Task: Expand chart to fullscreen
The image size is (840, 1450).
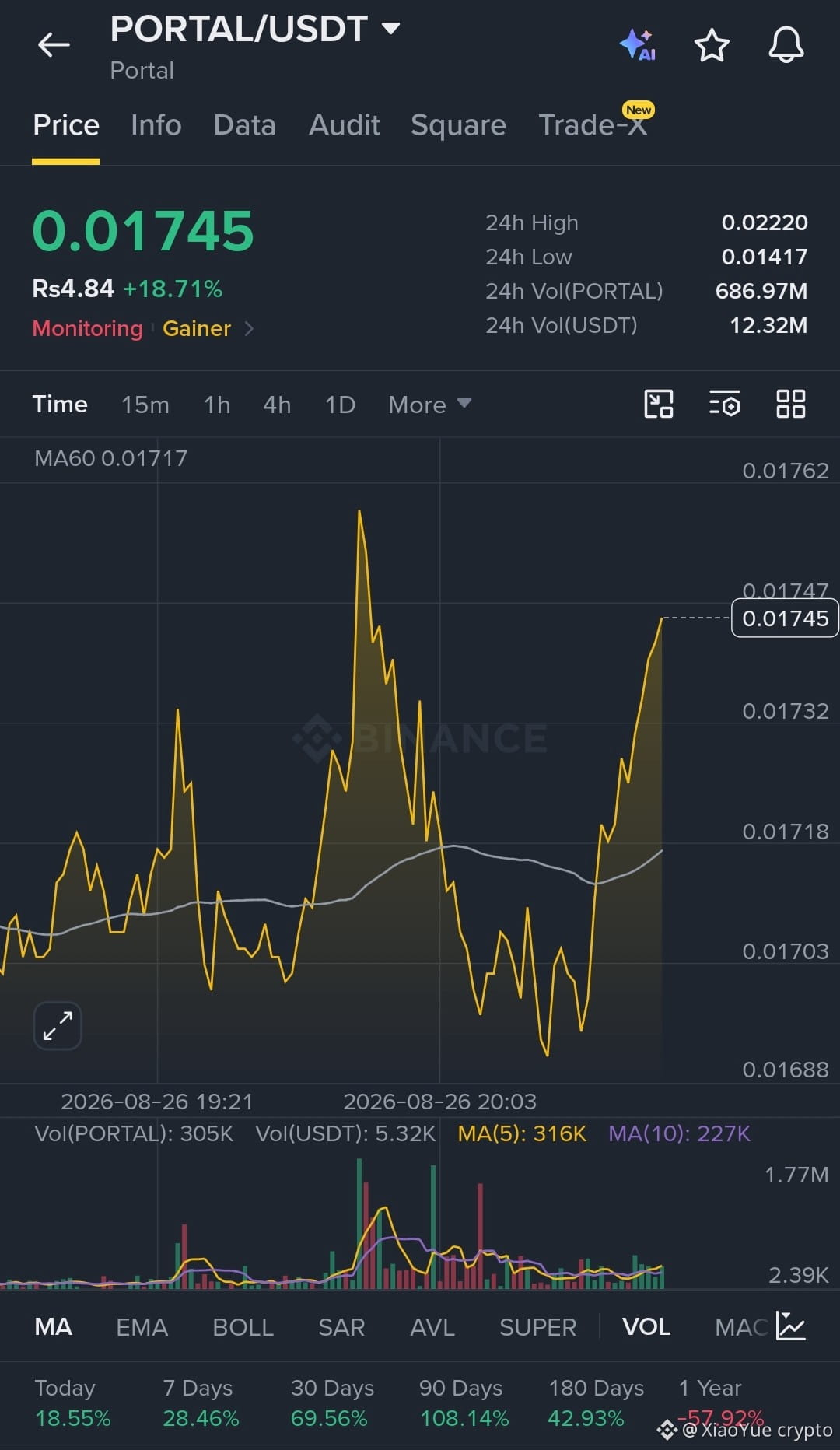Action: [x=58, y=1025]
